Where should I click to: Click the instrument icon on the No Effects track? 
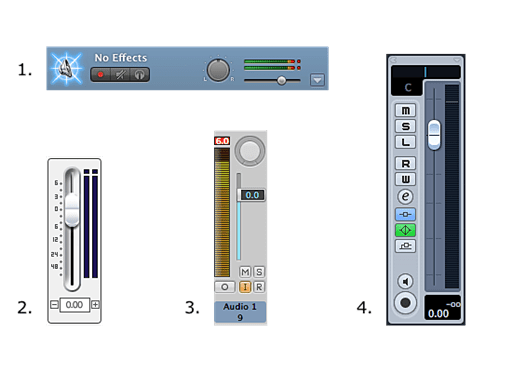(66, 68)
